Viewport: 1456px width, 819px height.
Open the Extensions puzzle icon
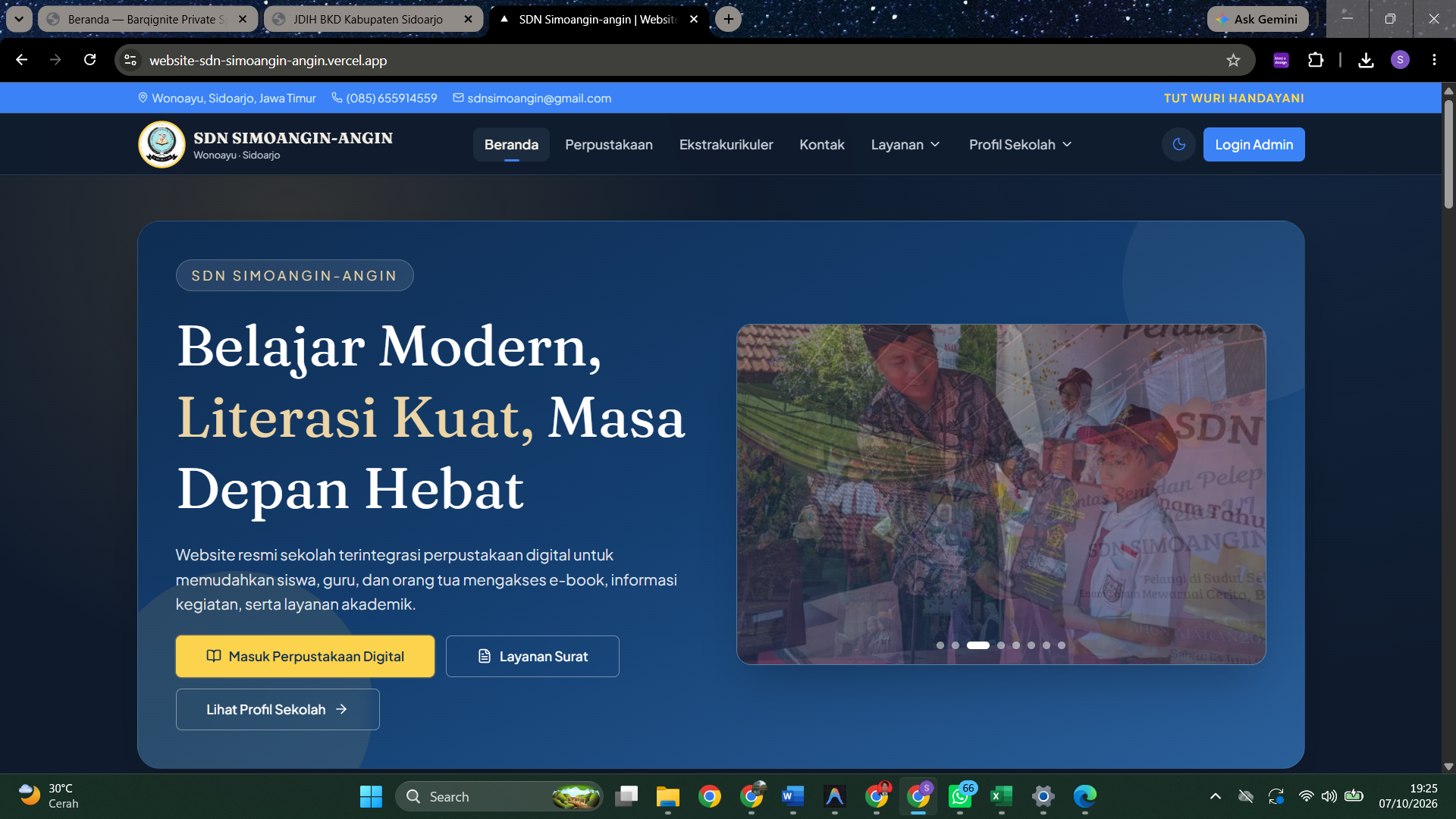pyautogui.click(x=1316, y=60)
